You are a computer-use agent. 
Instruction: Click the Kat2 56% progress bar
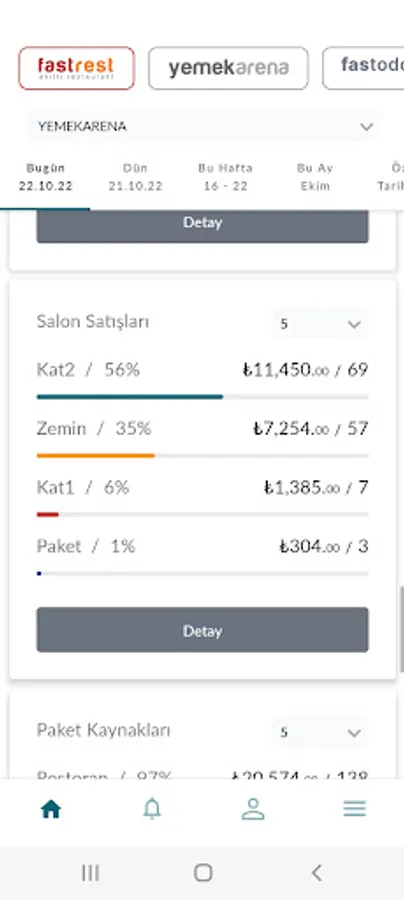(203, 397)
